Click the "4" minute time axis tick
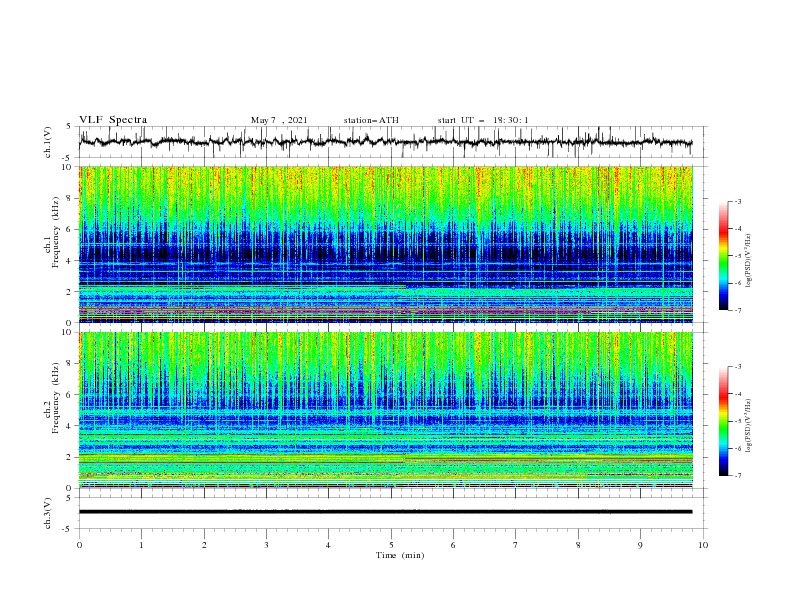 click(328, 545)
